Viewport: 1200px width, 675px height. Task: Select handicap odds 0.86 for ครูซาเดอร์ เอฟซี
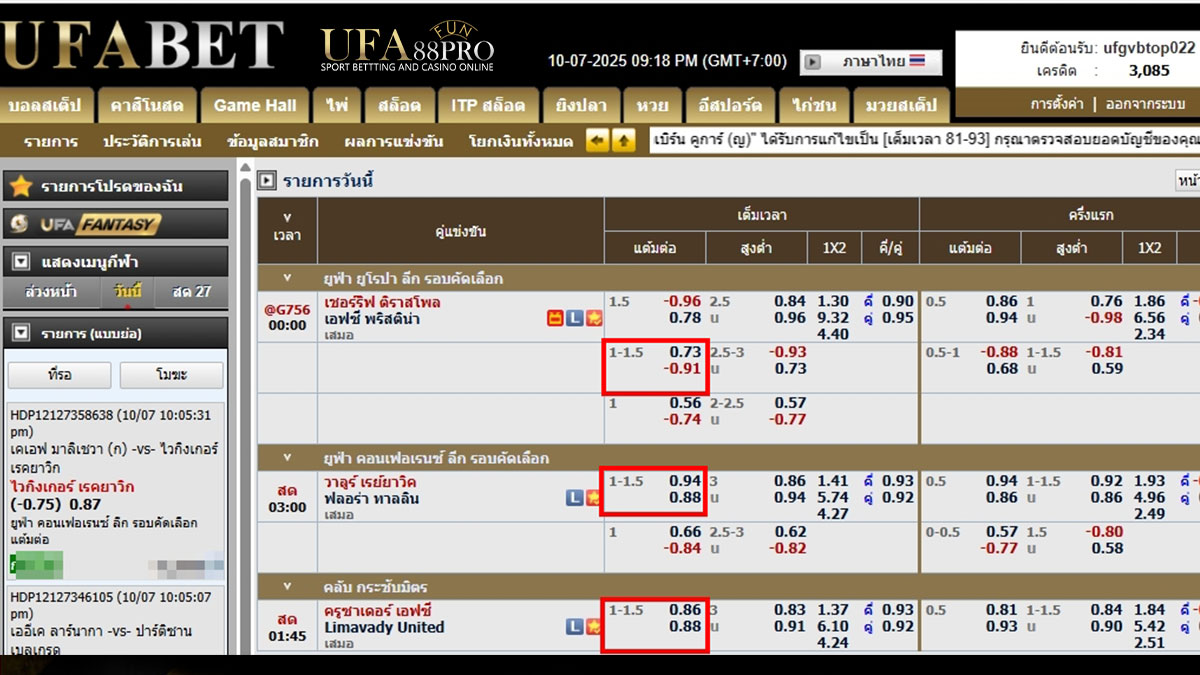(x=685, y=610)
